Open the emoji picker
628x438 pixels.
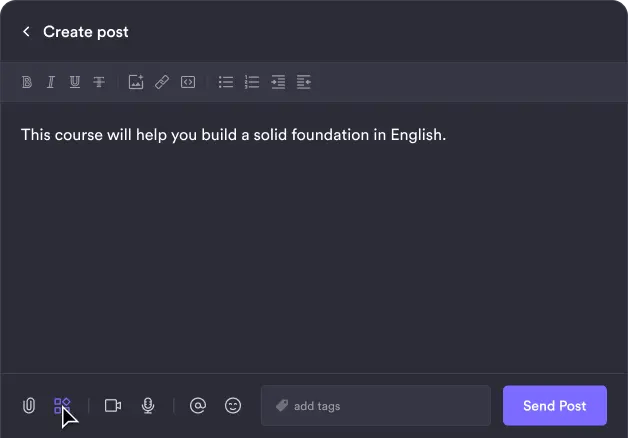tap(233, 406)
